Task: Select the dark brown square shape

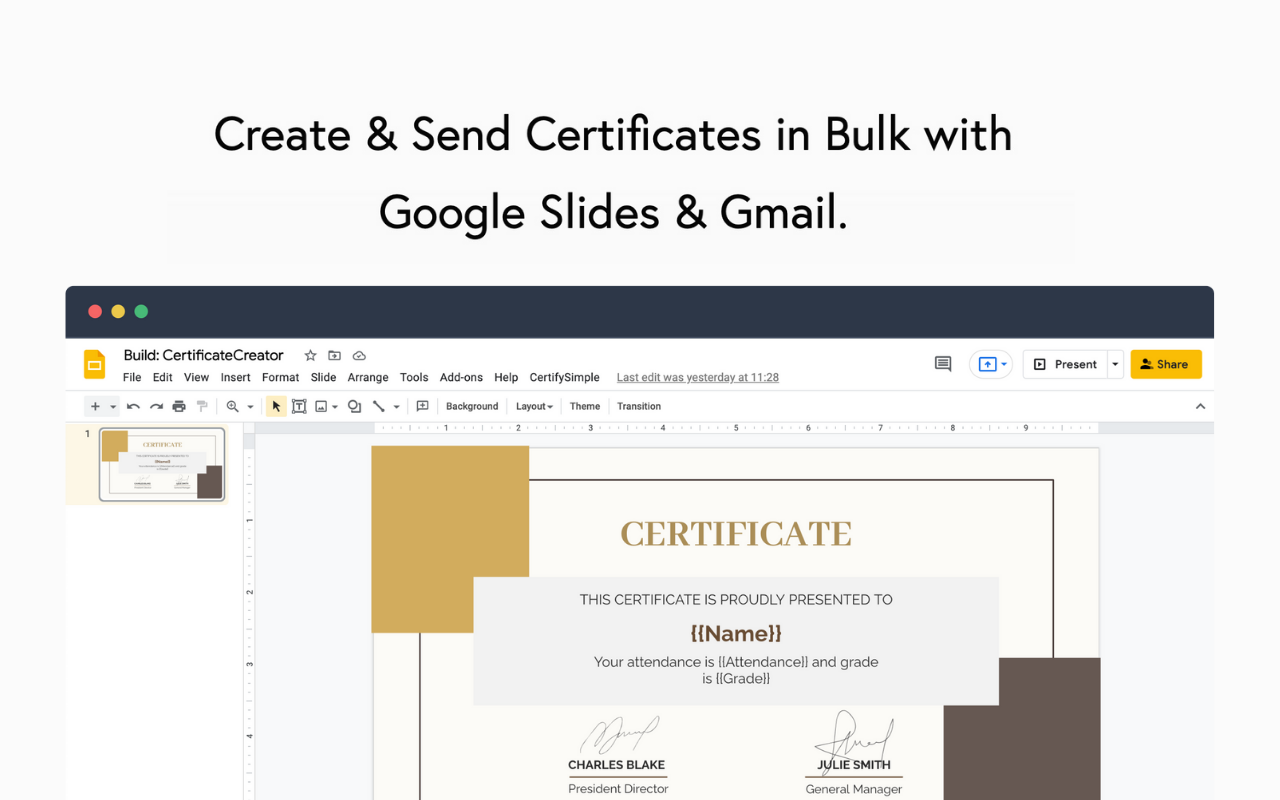Action: [1022, 729]
